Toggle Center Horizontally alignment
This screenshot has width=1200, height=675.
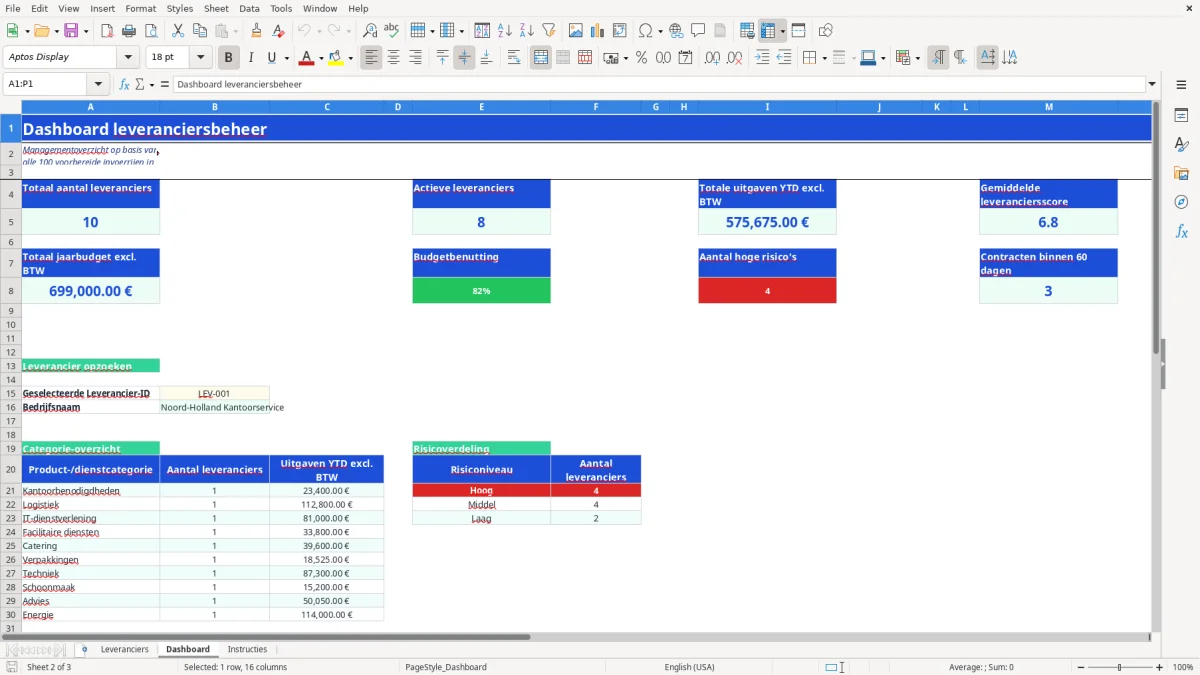tap(393, 58)
